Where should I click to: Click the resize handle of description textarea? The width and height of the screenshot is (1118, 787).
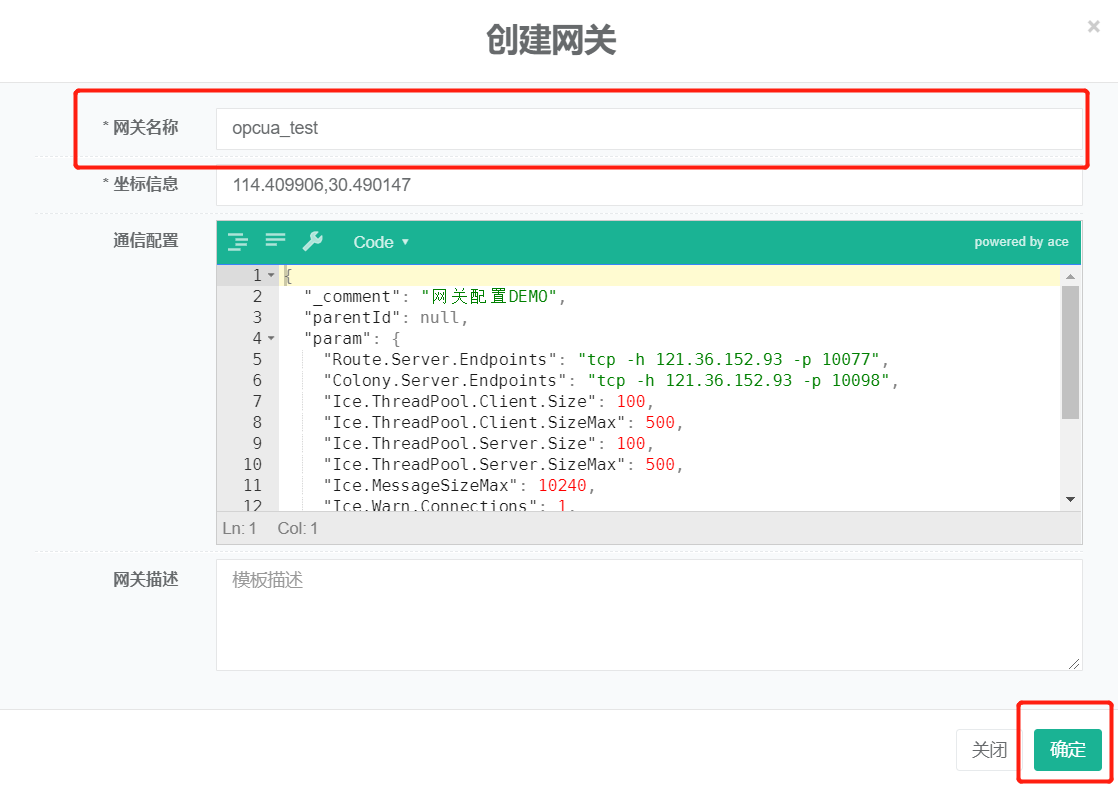tap(1075, 664)
